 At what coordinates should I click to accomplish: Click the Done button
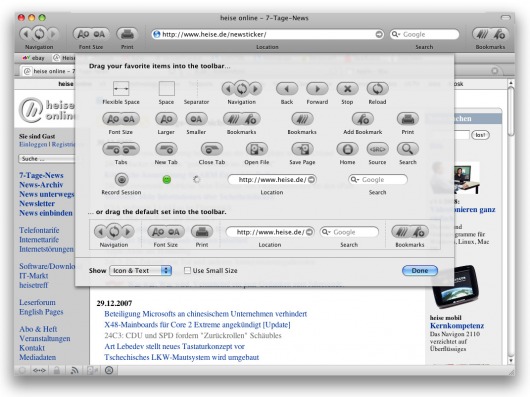(x=420, y=271)
